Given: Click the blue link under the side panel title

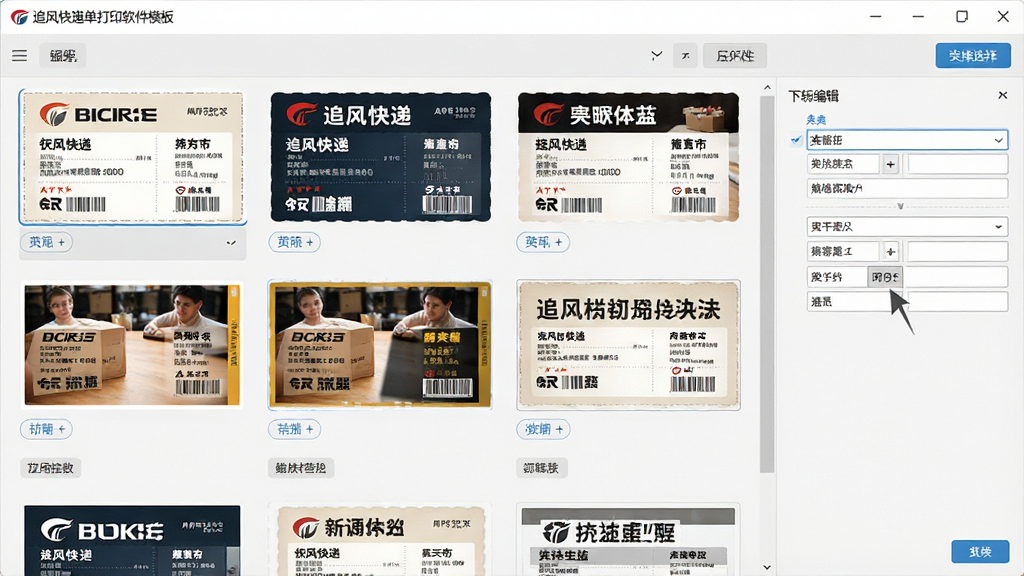Looking at the screenshot, I should (x=816, y=120).
